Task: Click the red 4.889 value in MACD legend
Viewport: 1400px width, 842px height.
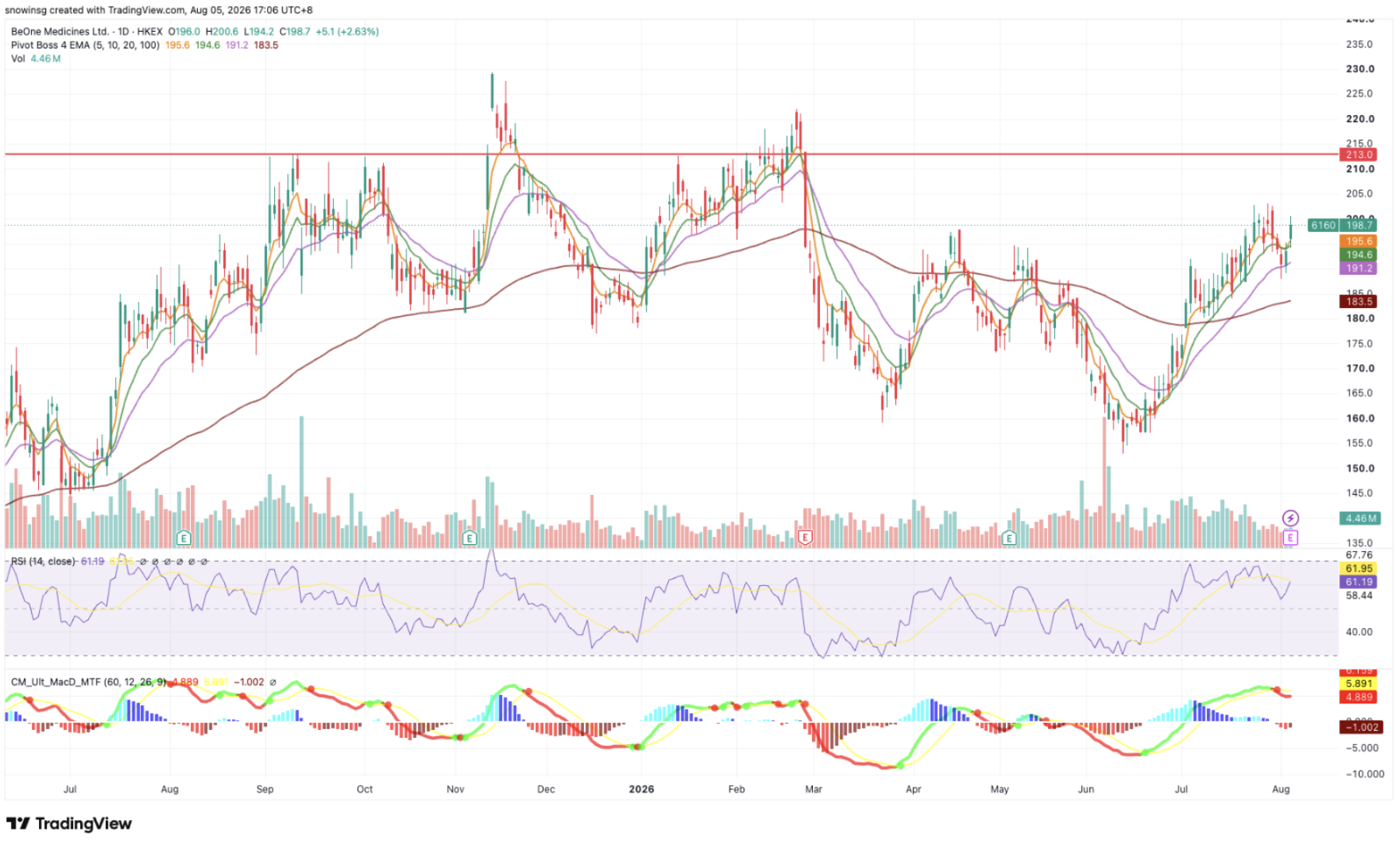Action: point(185,682)
